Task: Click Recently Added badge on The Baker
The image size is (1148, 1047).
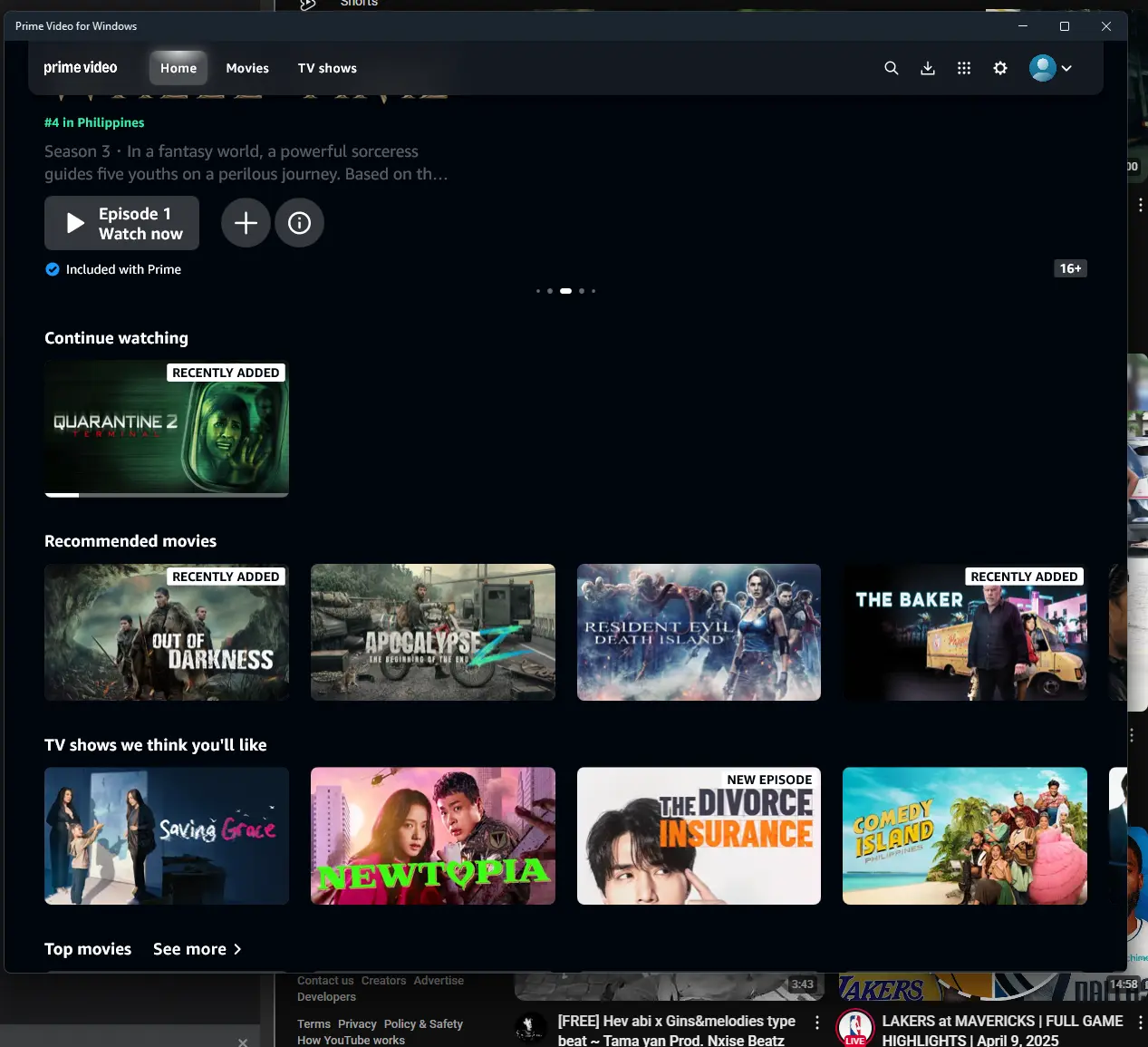Action: pyautogui.click(x=1024, y=577)
